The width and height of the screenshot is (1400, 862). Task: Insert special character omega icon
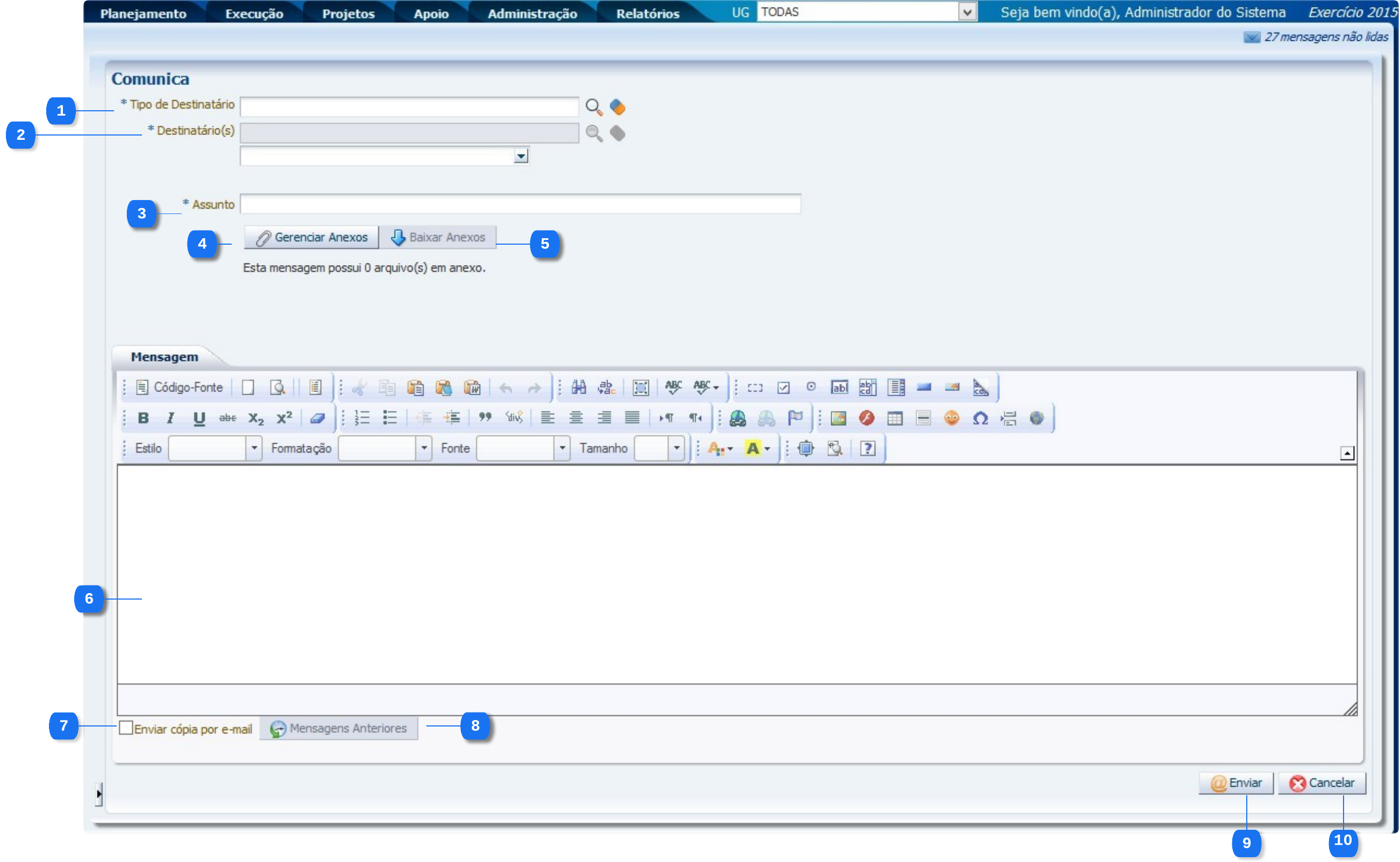[980, 418]
